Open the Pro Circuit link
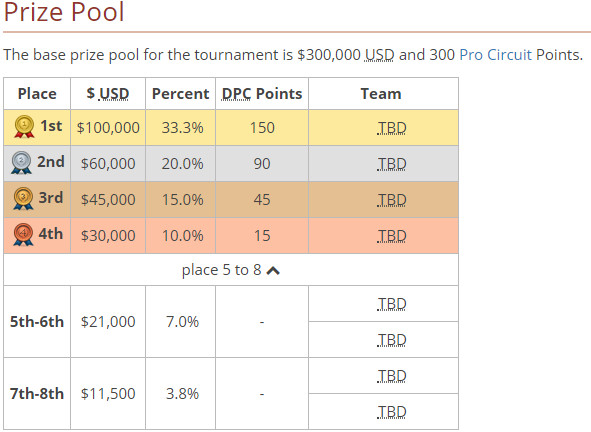The height and width of the screenshot is (432, 591). [495, 55]
